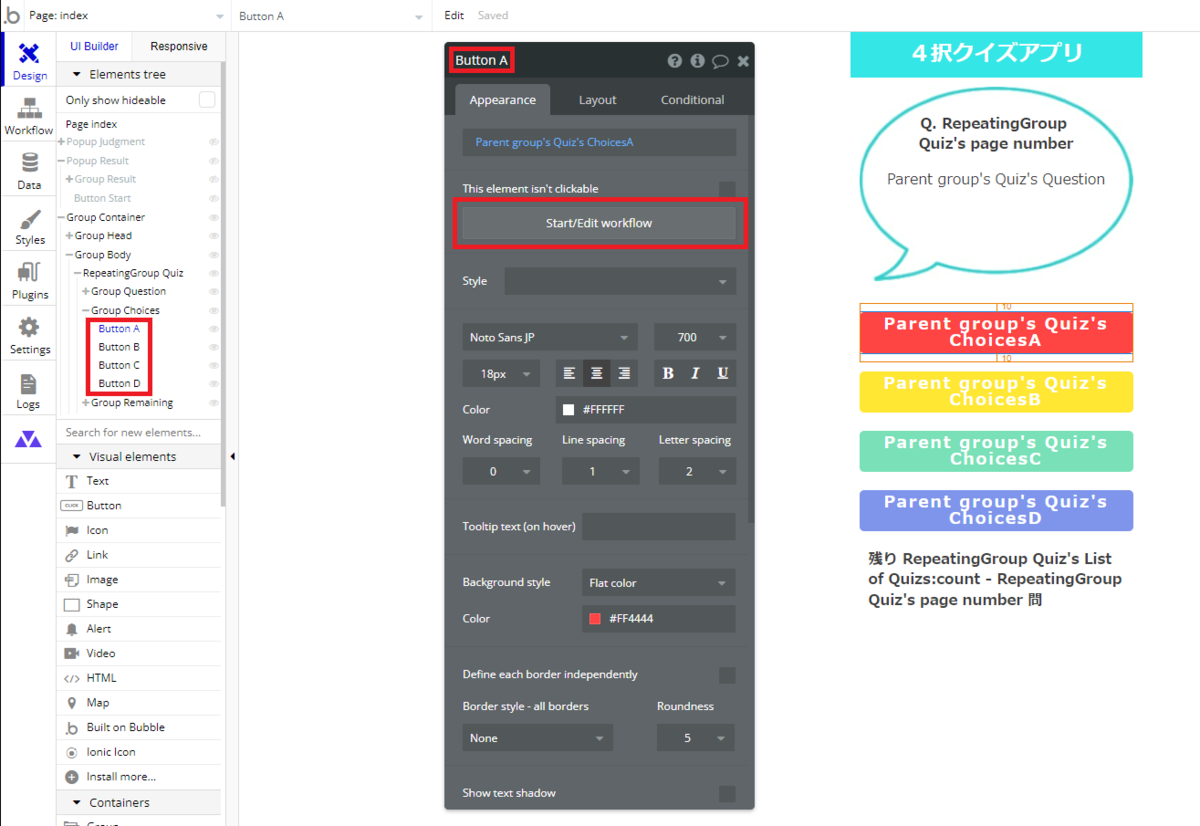
Task: Open the Button A element selector dropdown
Action: tap(331, 16)
